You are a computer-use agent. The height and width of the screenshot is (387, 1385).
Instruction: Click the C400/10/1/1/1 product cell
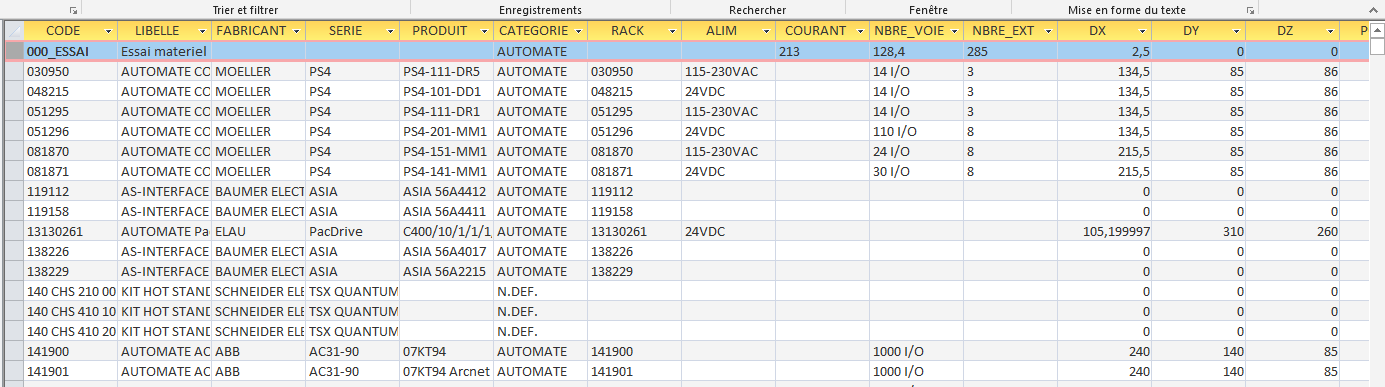446,231
